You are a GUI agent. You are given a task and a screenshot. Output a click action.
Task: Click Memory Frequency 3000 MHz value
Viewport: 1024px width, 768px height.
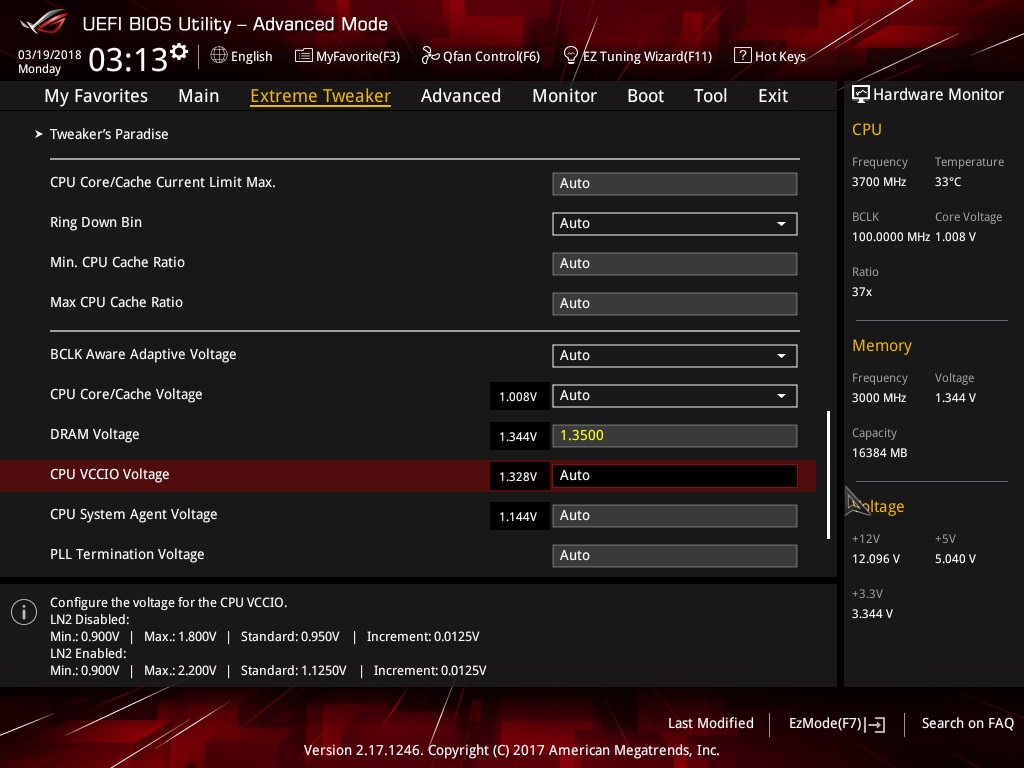coord(879,397)
